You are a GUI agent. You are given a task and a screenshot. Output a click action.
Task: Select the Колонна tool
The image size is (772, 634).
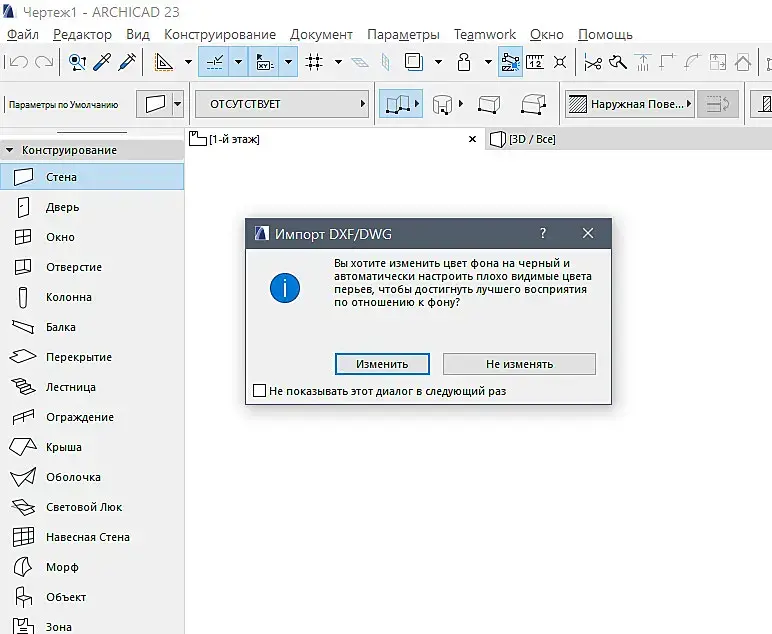[x=92, y=297]
